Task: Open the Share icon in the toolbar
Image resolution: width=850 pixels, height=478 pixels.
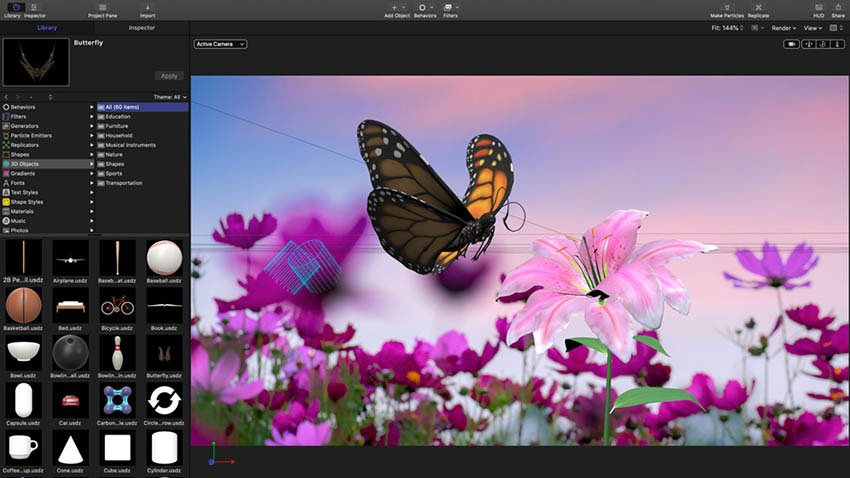Action: 837,7
